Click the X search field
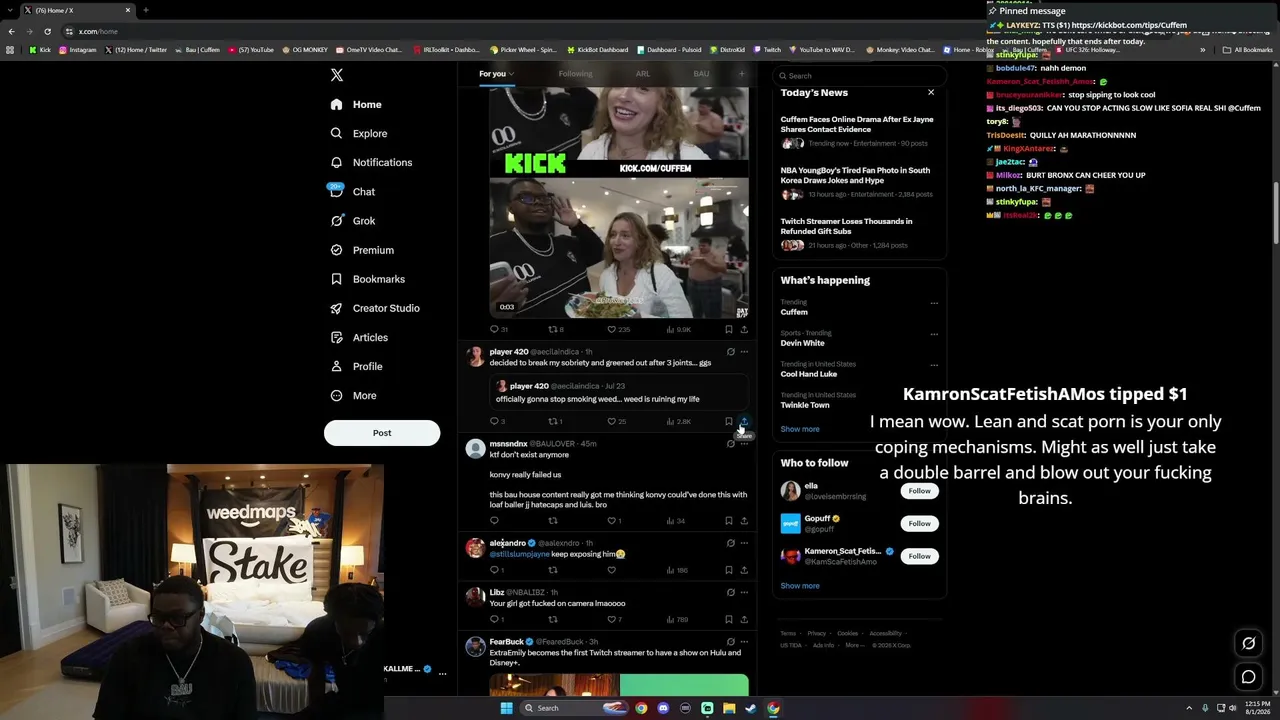Image resolution: width=1280 pixels, height=720 pixels. (859, 76)
